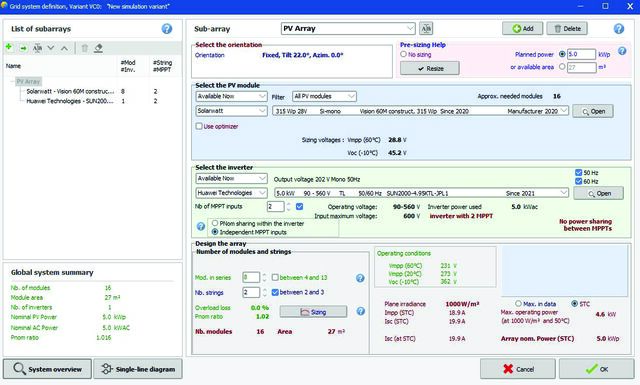Click available area m² input field
Viewport: 640px width, 385px height.
click(582, 67)
